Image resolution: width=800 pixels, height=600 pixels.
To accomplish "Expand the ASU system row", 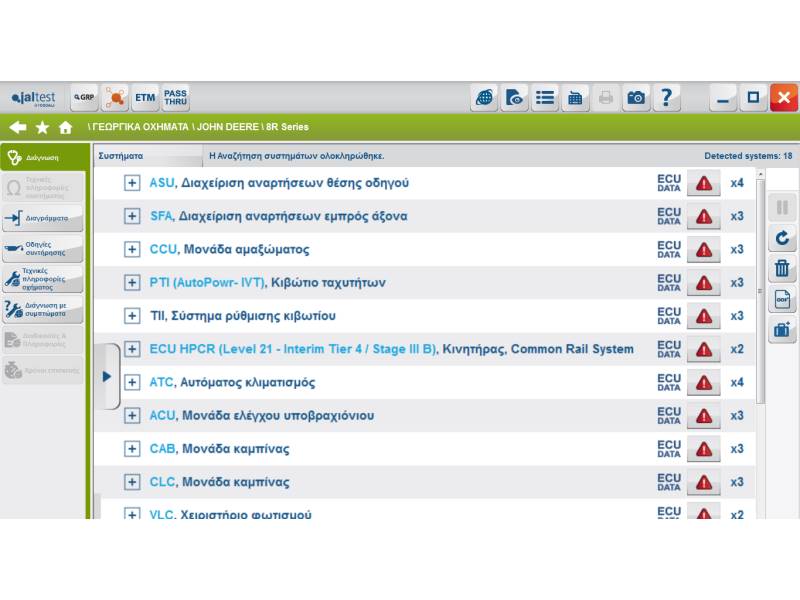I will [x=132, y=183].
